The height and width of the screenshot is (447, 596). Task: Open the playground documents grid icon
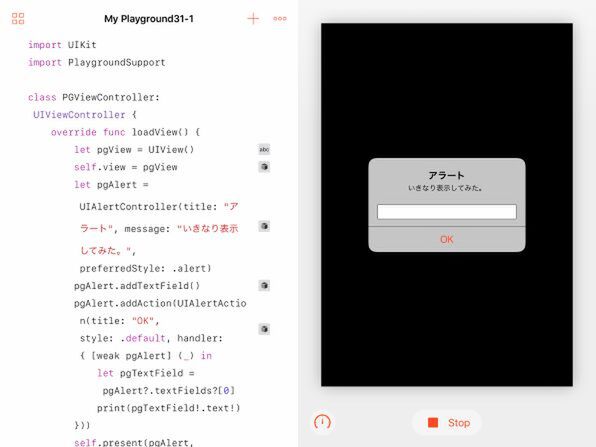(18, 18)
